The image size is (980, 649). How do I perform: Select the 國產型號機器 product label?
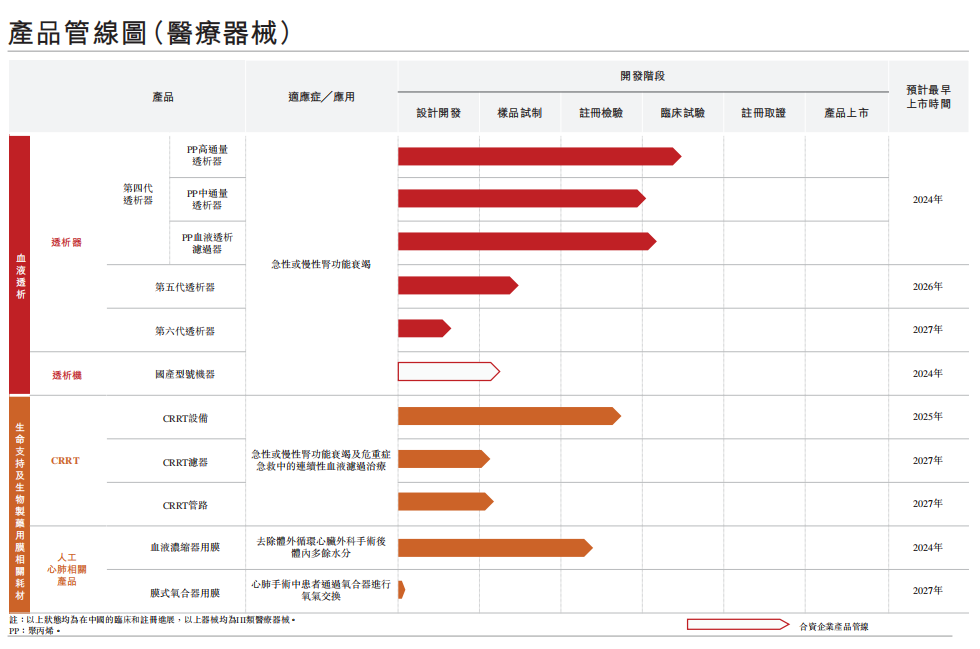point(185,374)
